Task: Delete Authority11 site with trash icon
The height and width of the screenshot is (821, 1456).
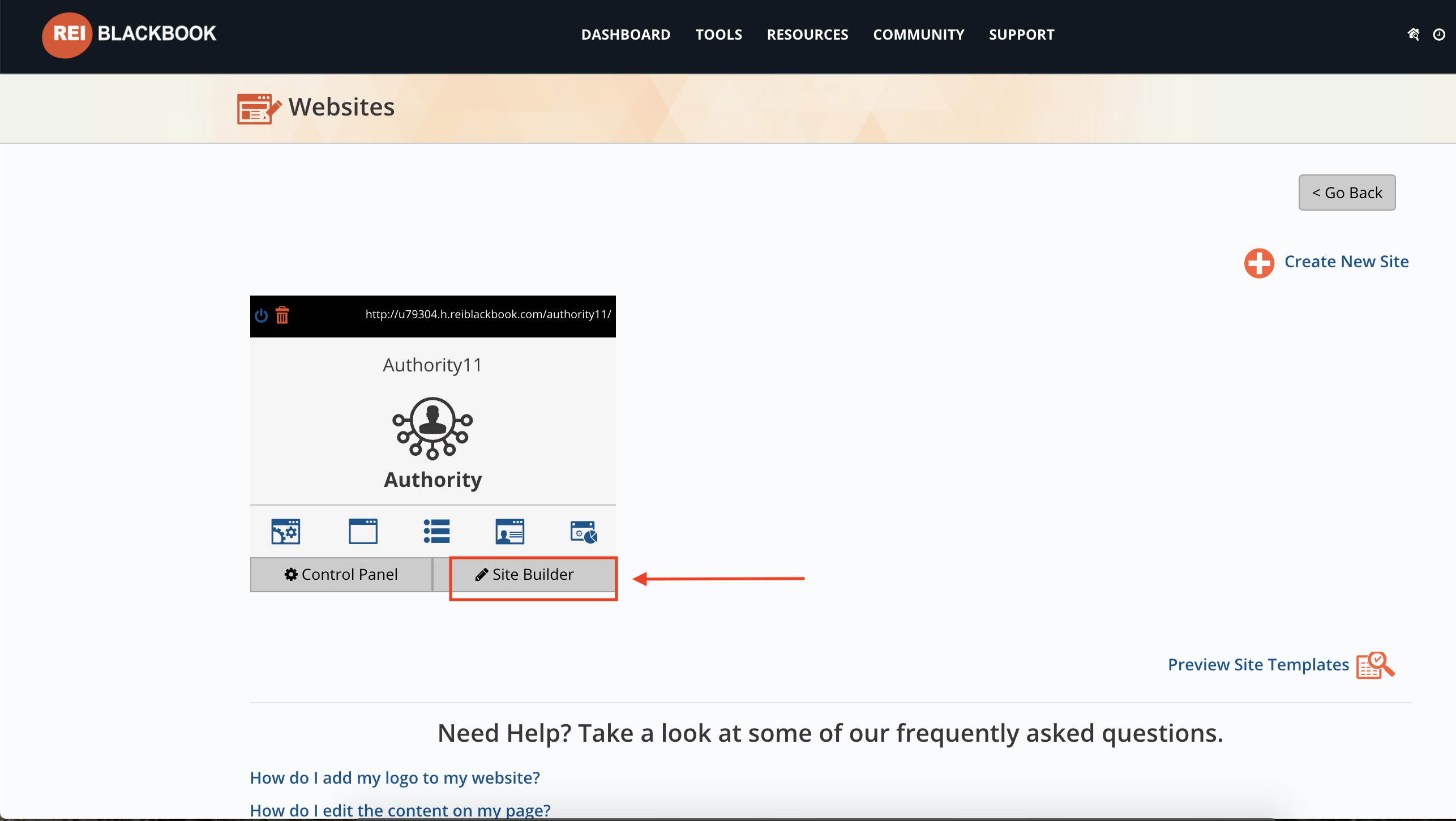Action: 282,315
